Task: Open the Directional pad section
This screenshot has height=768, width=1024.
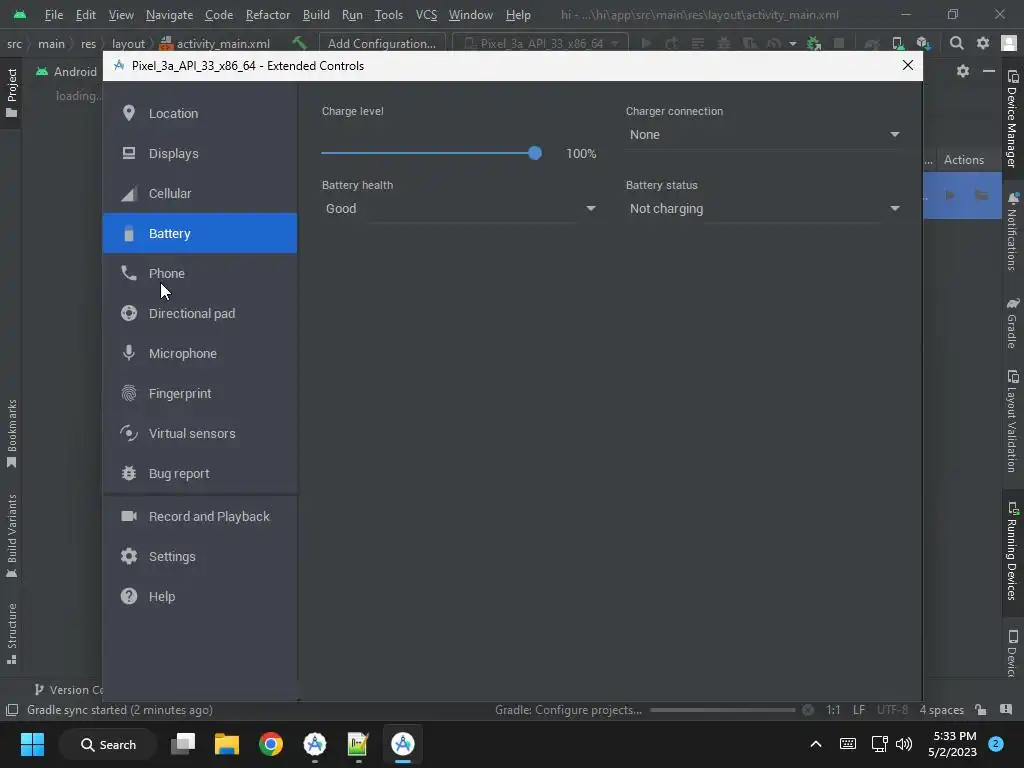Action: tap(199, 313)
